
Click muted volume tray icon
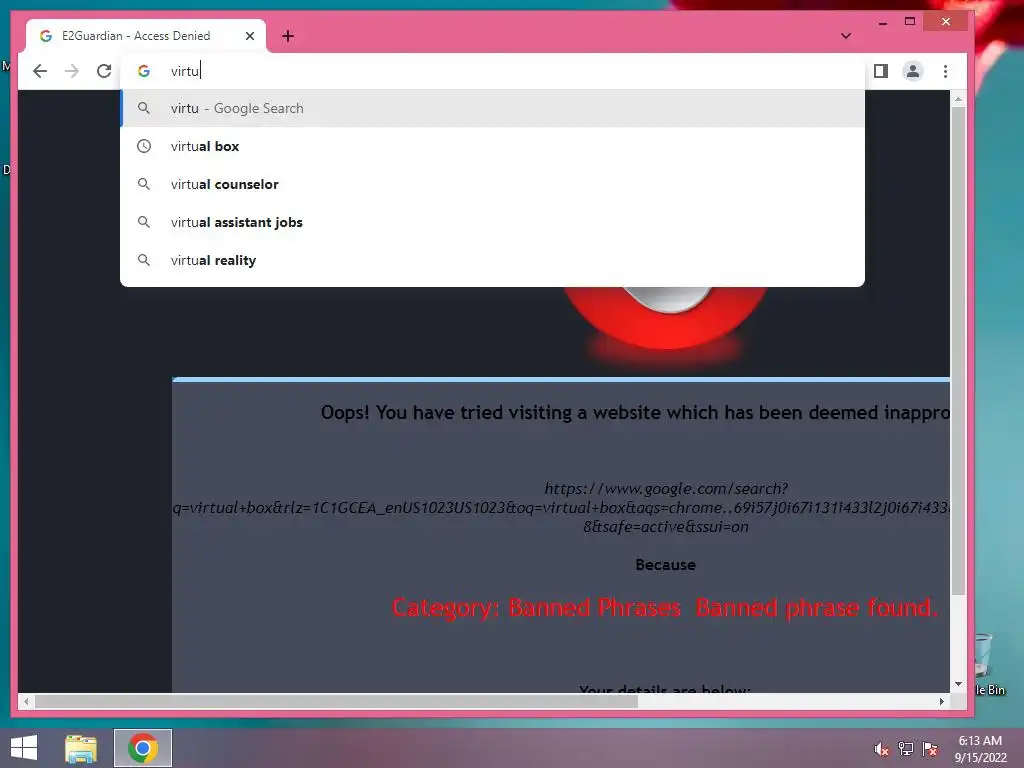(881, 749)
